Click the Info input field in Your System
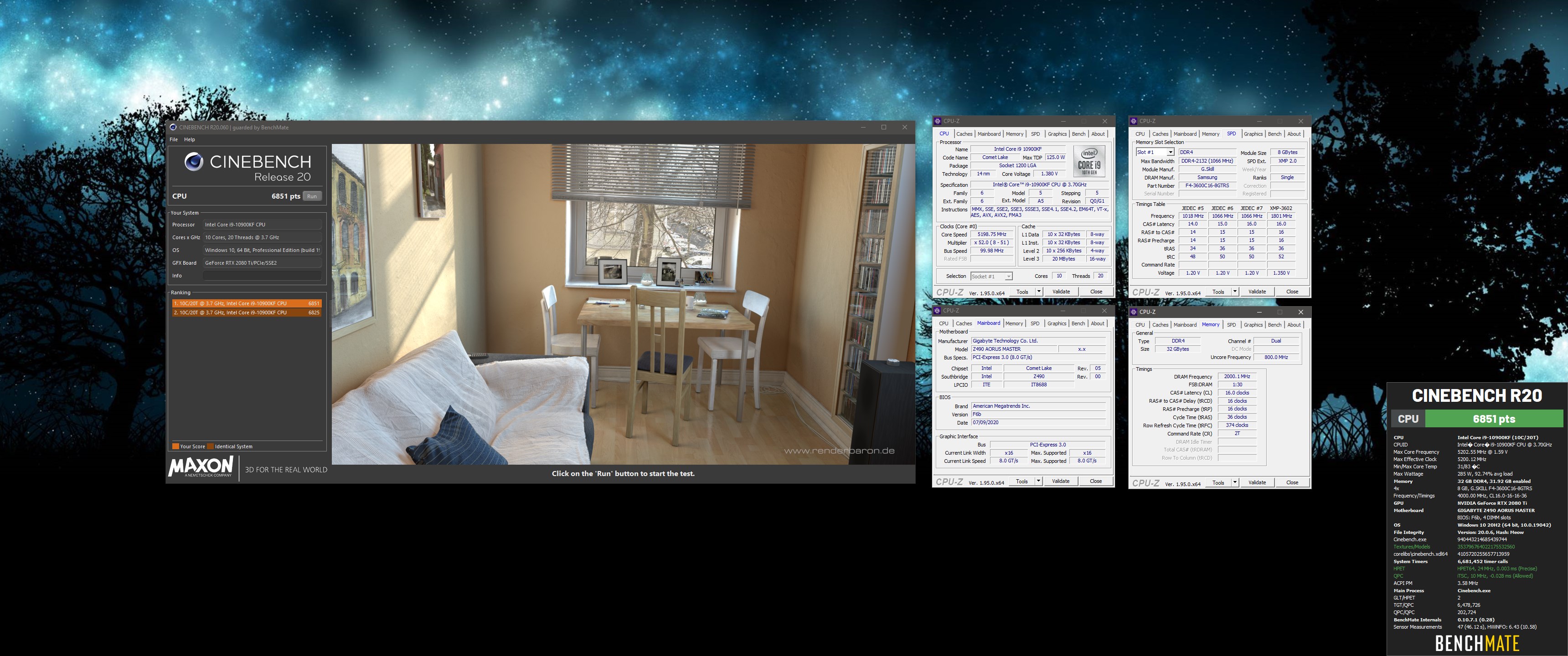This screenshot has width=1568, height=656. click(262, 276)
